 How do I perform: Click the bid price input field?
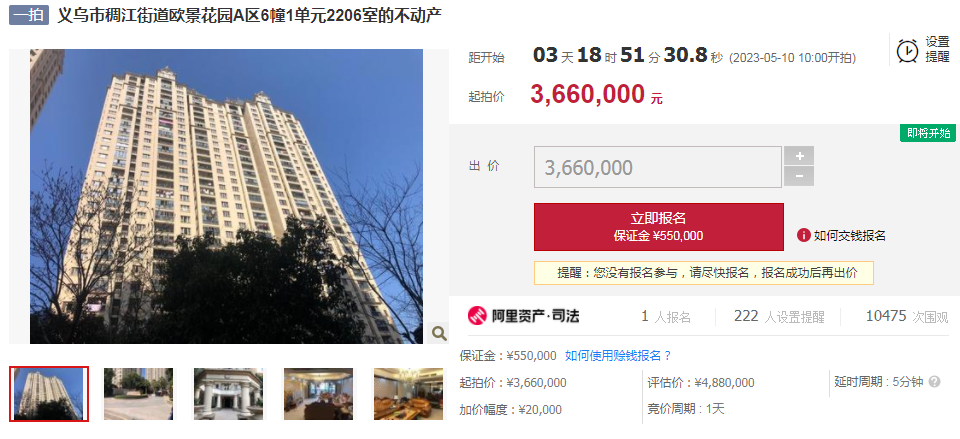(658, 167)
